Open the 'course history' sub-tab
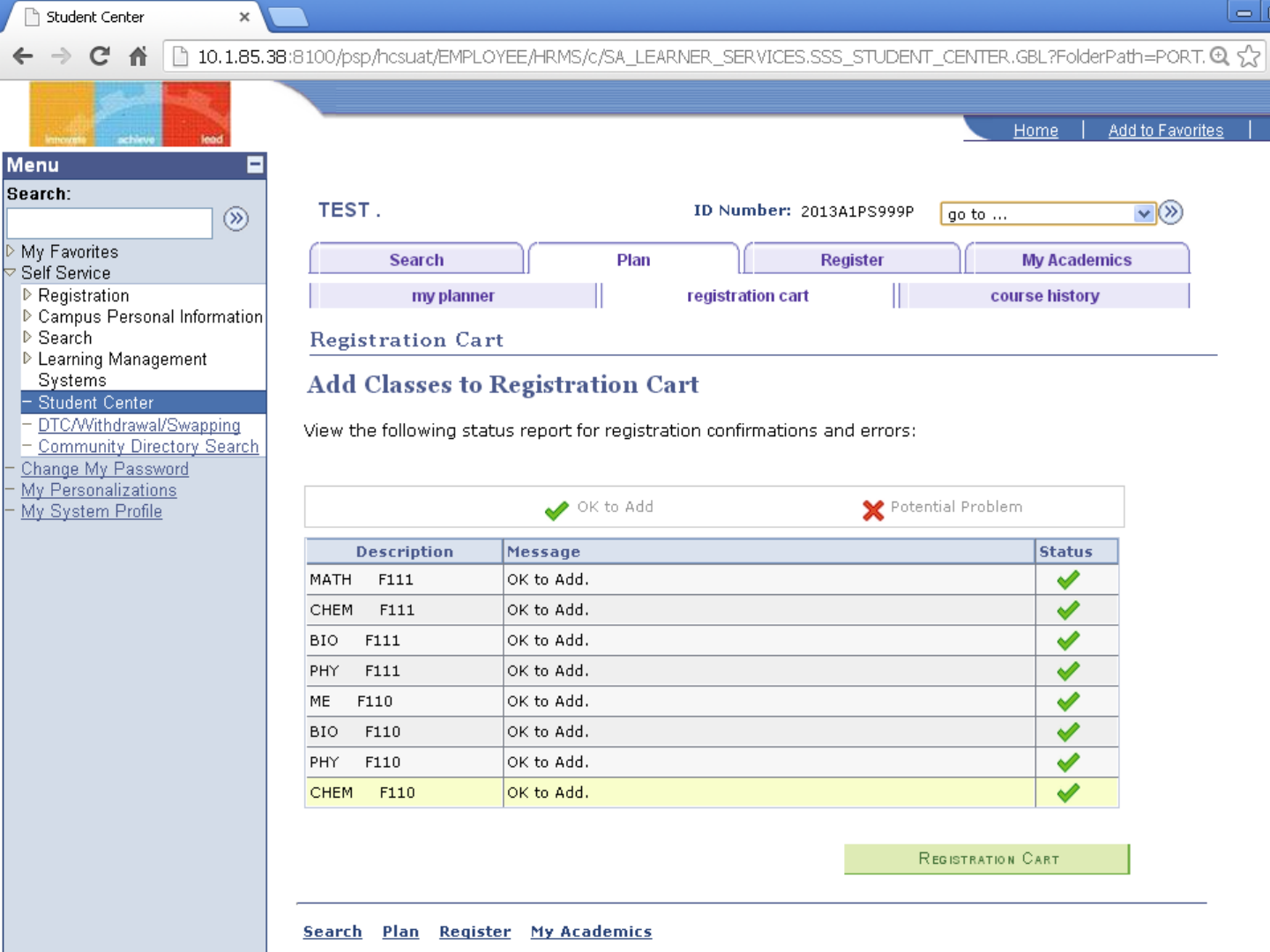 pyautogui.click(x=1045, y=295)
